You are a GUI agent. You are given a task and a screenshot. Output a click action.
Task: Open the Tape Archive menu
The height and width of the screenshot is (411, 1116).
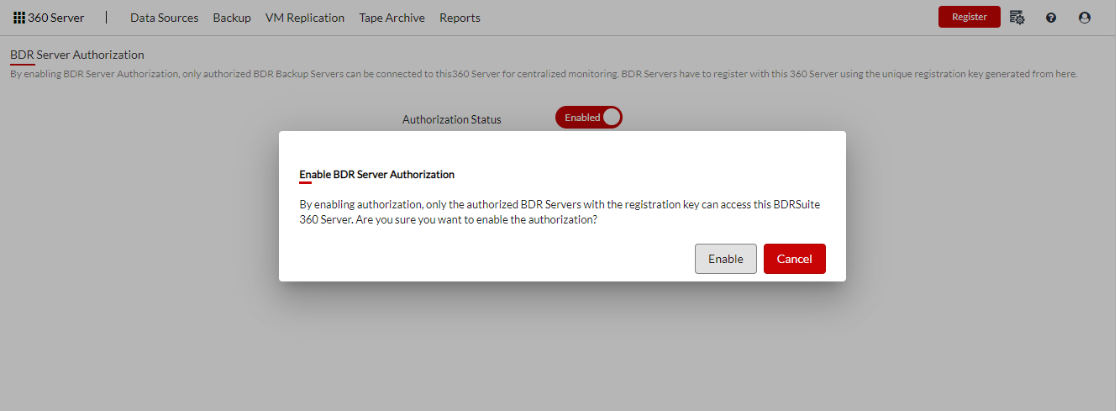392,18
